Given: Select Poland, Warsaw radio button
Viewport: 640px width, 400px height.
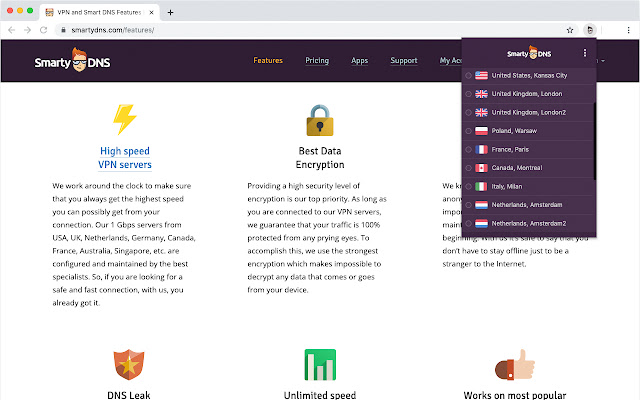Looking at the screenshot, I should point(469,131).
